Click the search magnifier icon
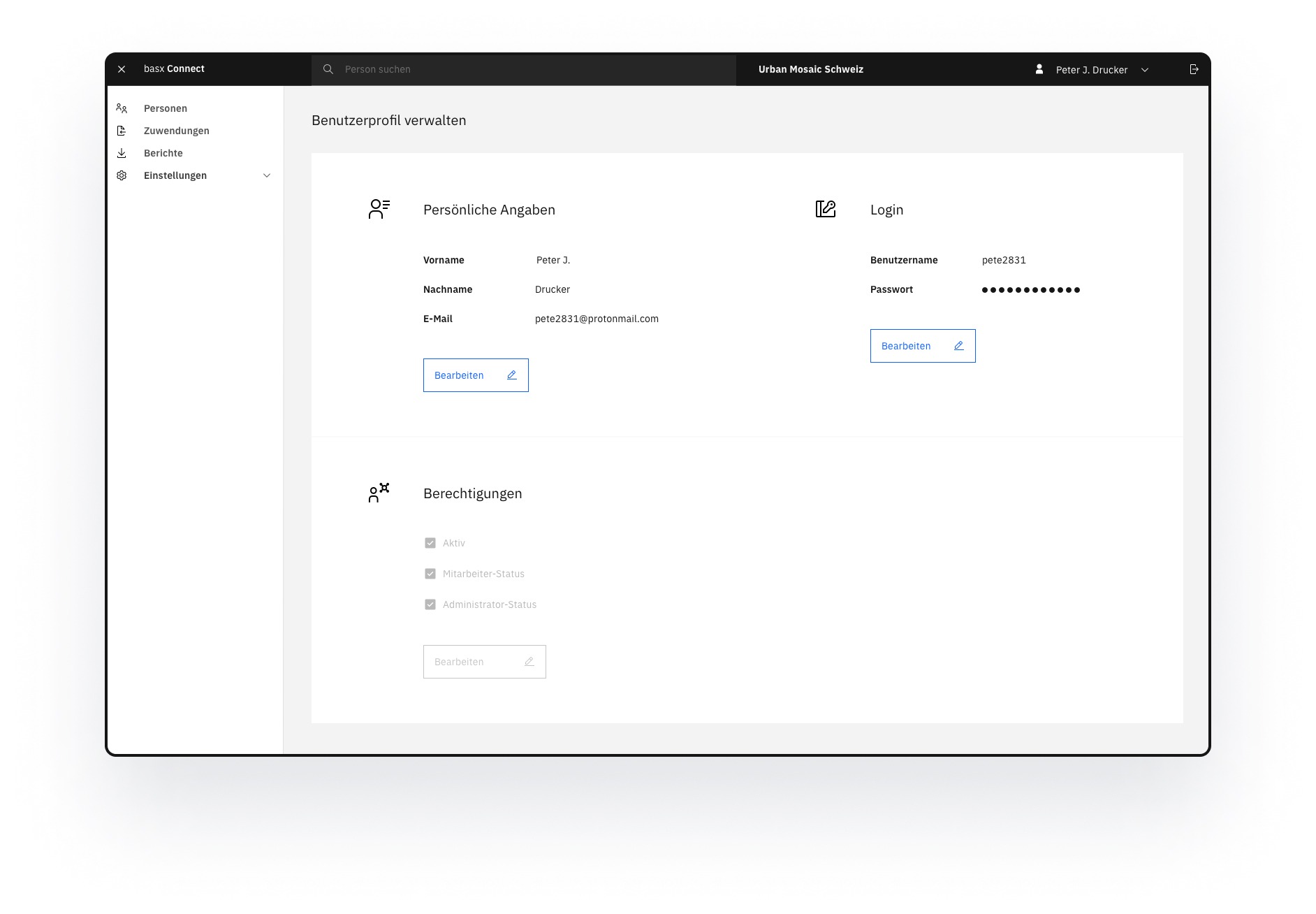 (328, 69)
